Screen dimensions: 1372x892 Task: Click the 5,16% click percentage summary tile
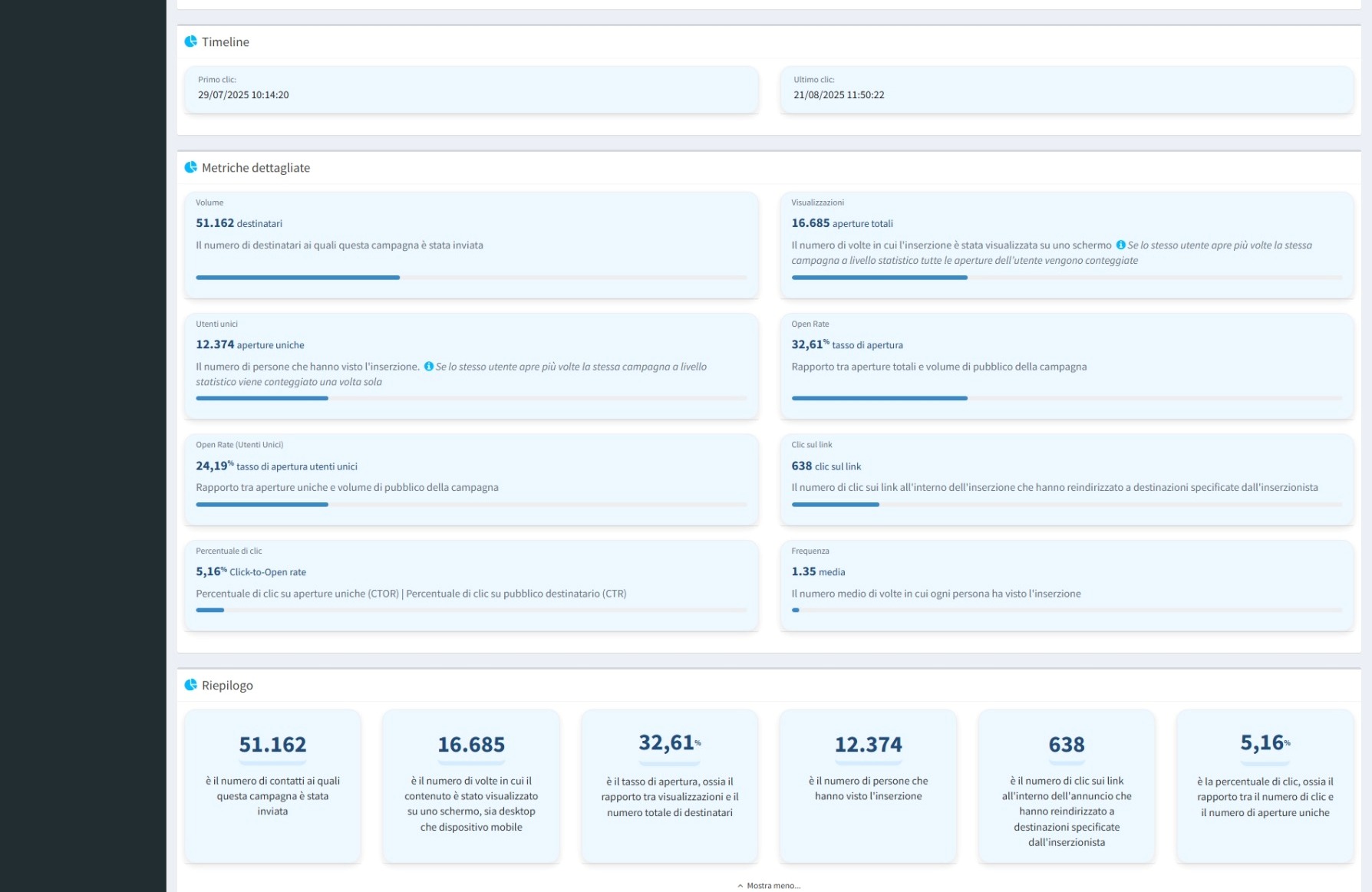pyautogui.click(x=1265, y=785)
